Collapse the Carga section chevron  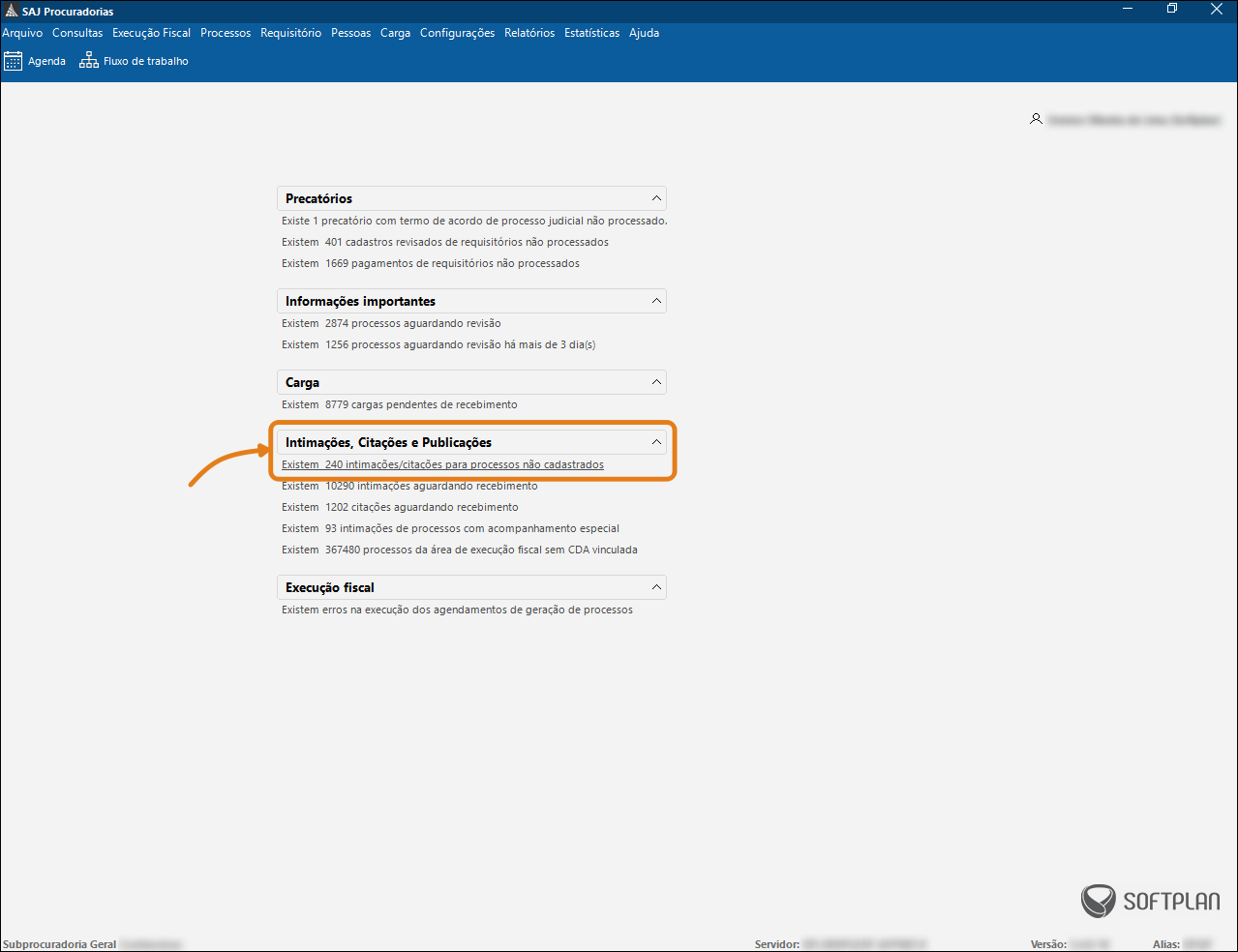click(656, 382)
